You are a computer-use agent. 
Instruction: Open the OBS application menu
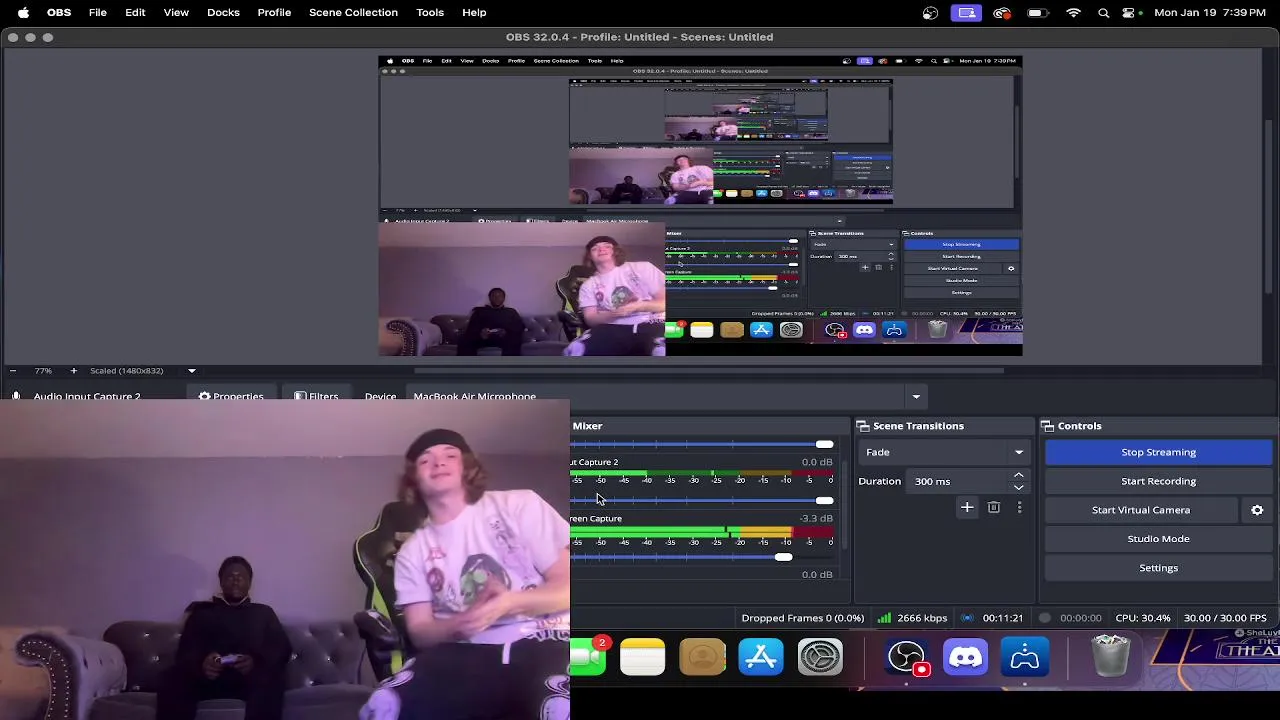[59, 12]
